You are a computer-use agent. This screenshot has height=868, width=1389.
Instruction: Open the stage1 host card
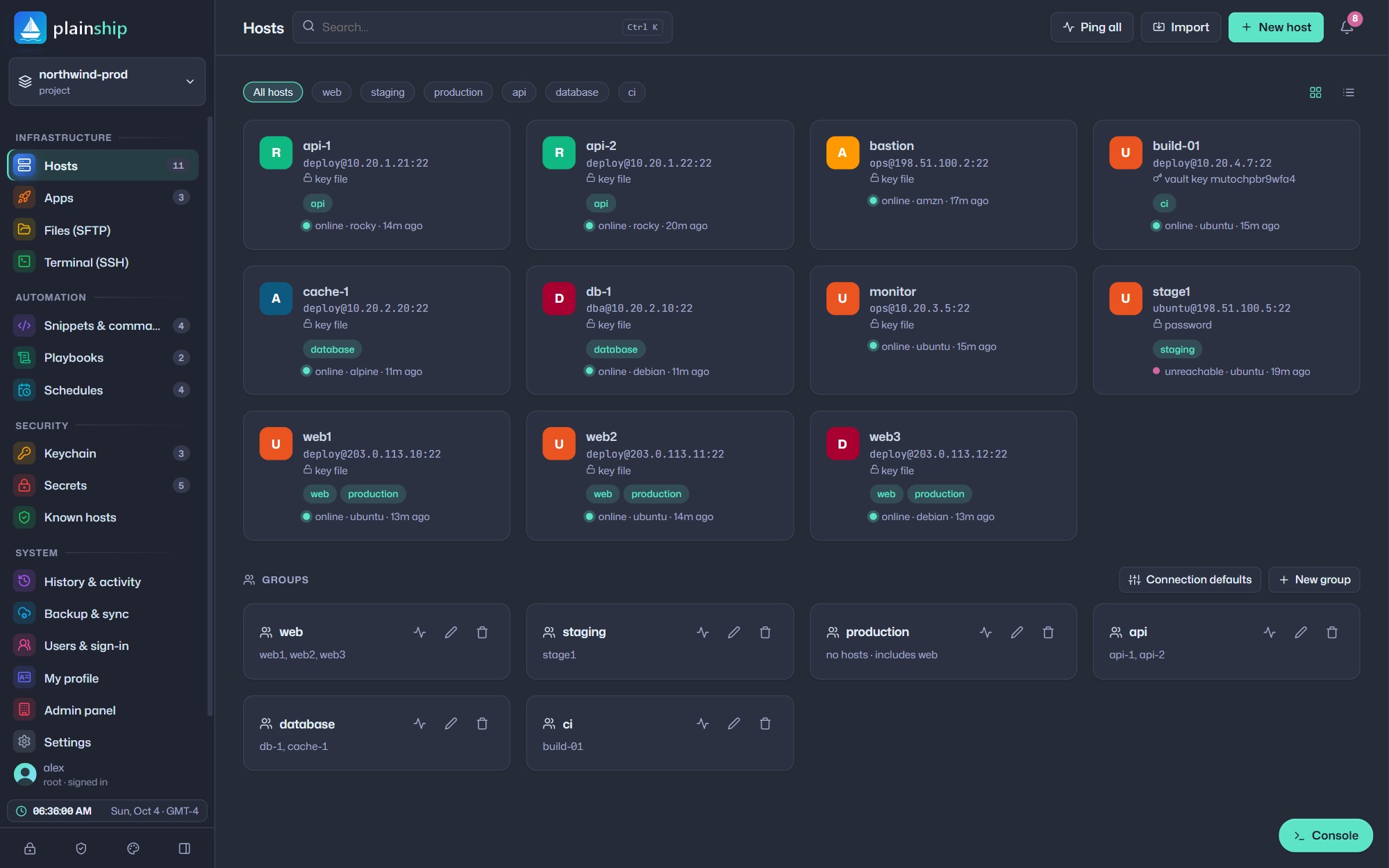(1226, 331)
